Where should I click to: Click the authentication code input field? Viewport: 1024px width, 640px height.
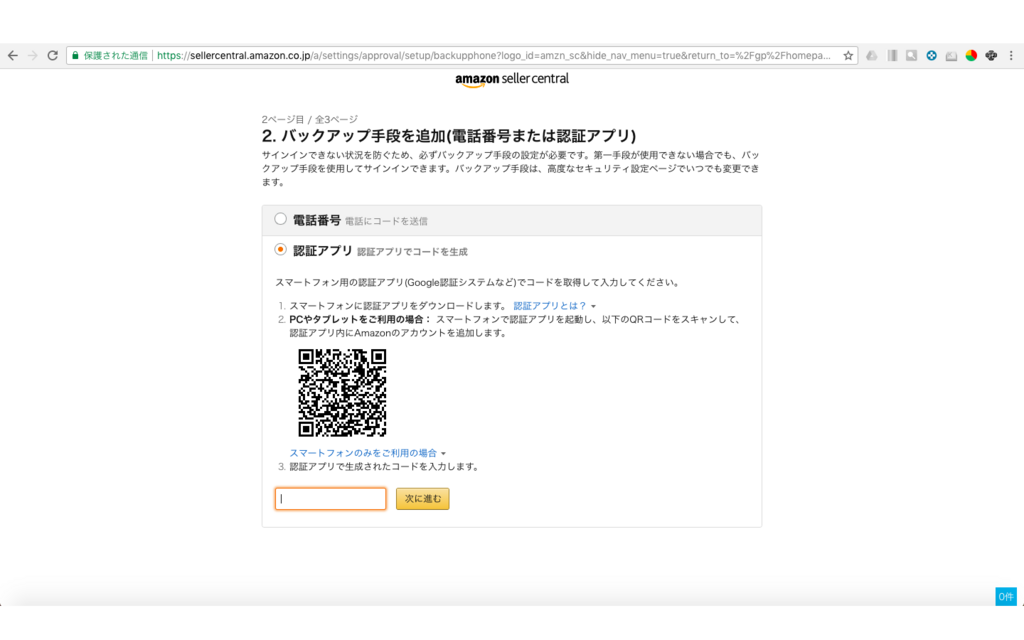(x=330, y=498)
